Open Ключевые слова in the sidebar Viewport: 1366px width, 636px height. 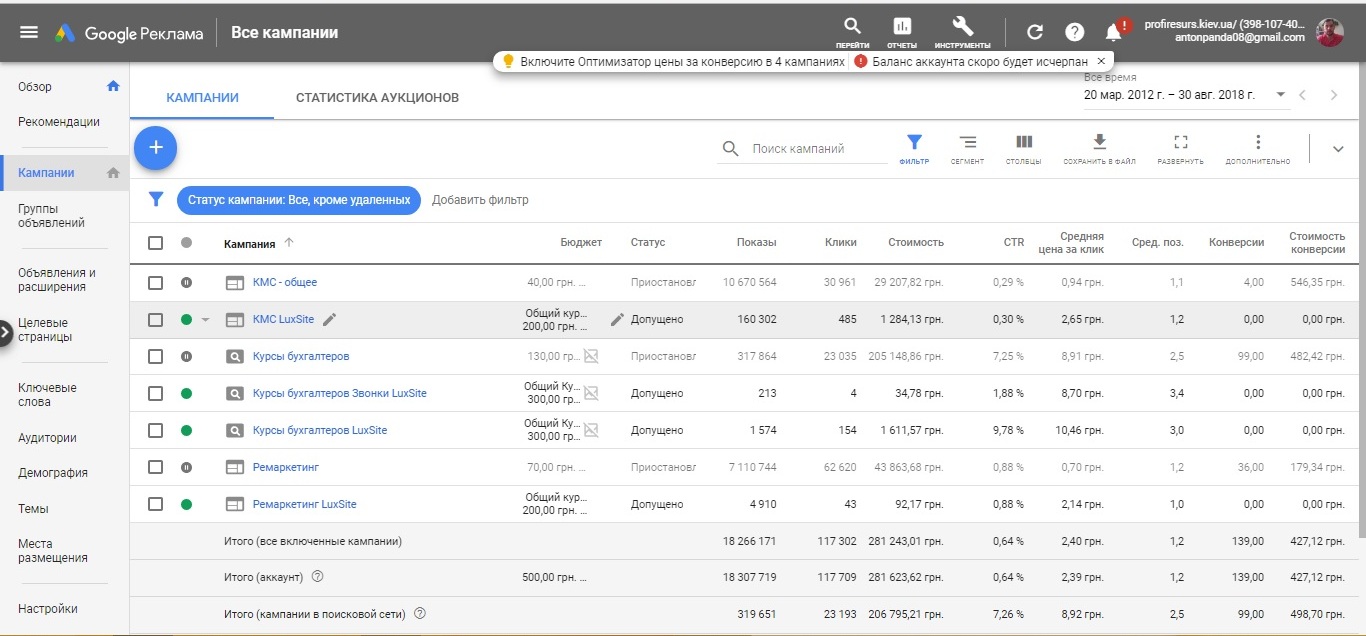pos(47,395)
